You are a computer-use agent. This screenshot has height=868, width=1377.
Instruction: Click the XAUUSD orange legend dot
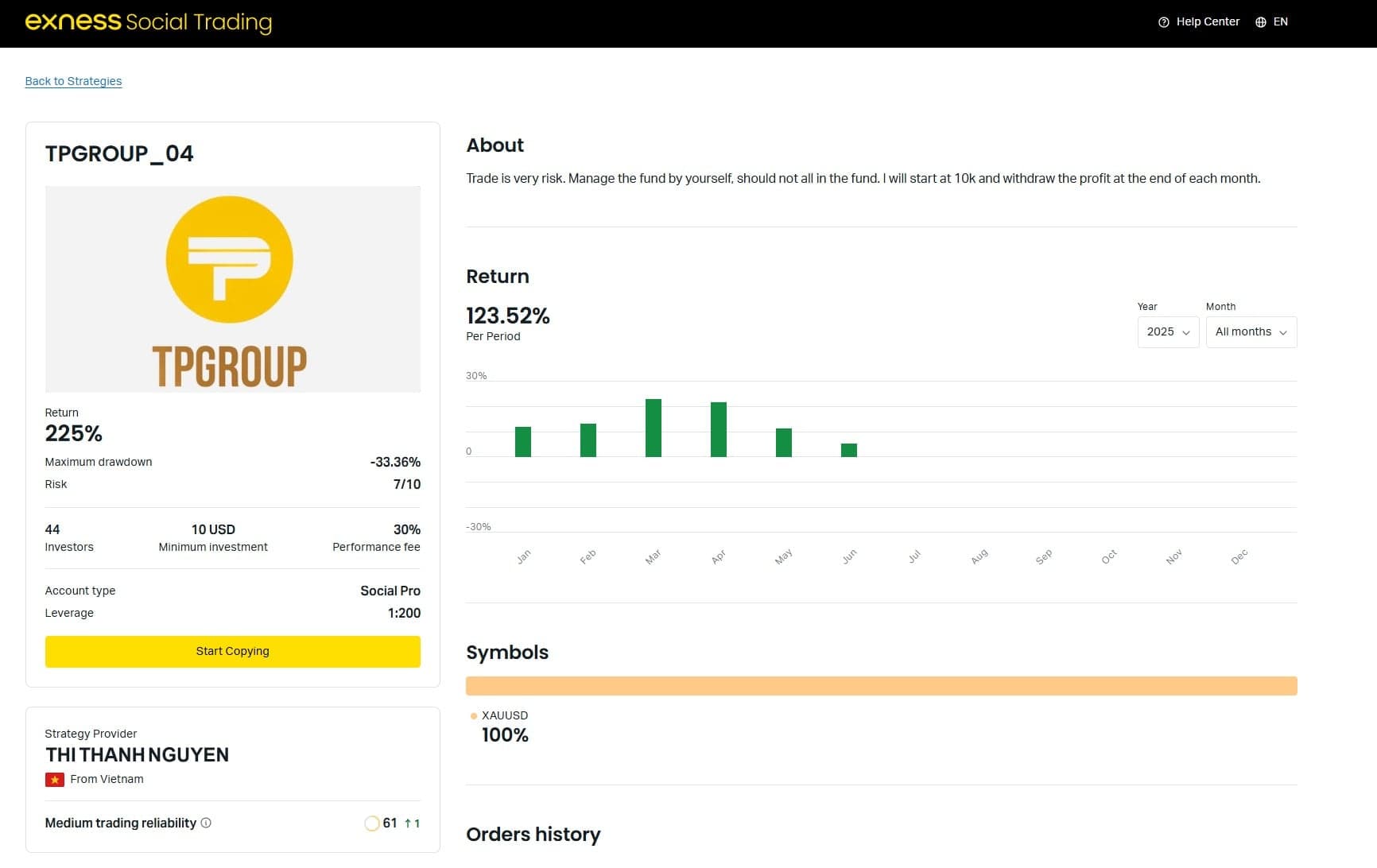click(x=474, y=716)
